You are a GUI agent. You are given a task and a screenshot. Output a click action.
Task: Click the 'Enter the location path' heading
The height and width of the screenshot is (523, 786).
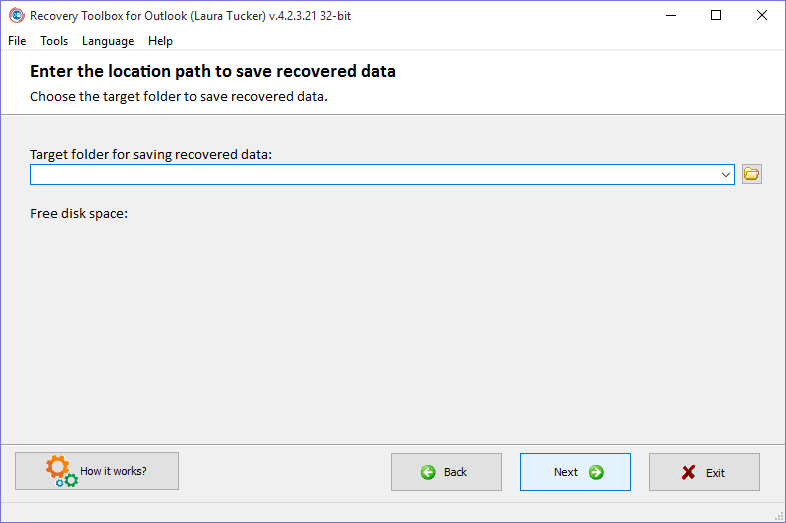[213, 71]
